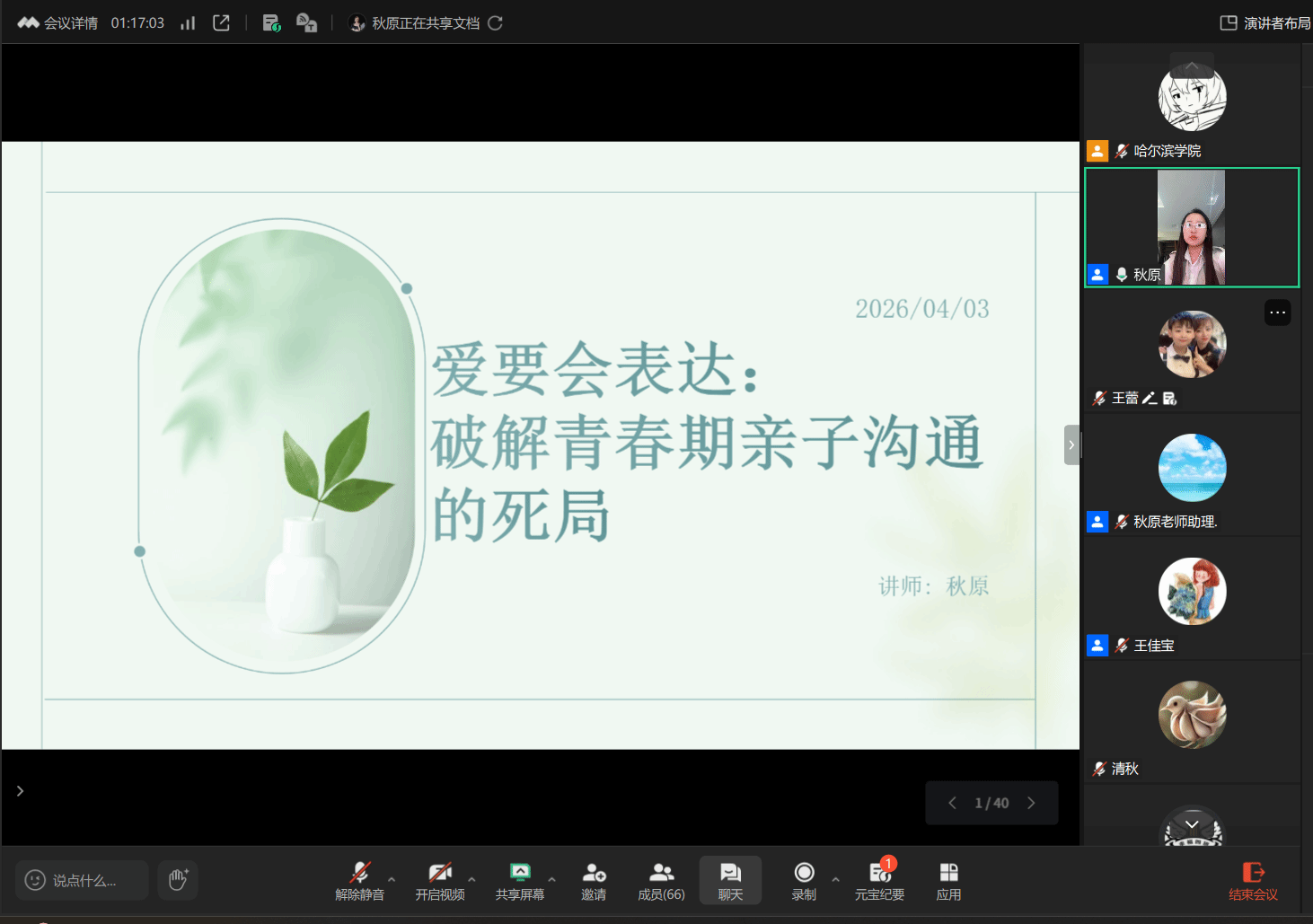Screen dimensions: 1313x924
Task: Start screen sharing with 共享屏幕
Action: [x=519, y=880]
